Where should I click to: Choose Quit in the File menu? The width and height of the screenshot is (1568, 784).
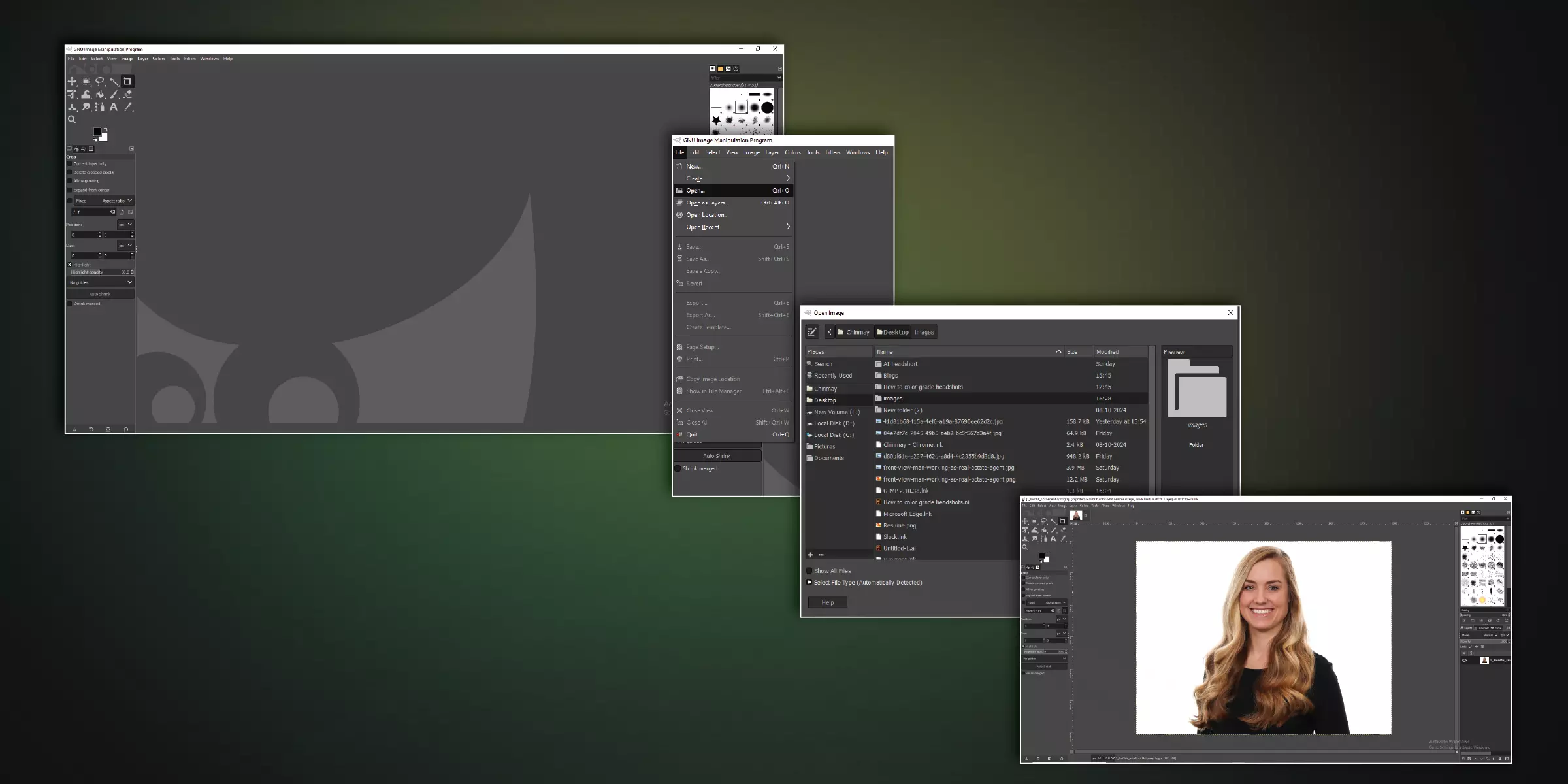coord(734,434)
